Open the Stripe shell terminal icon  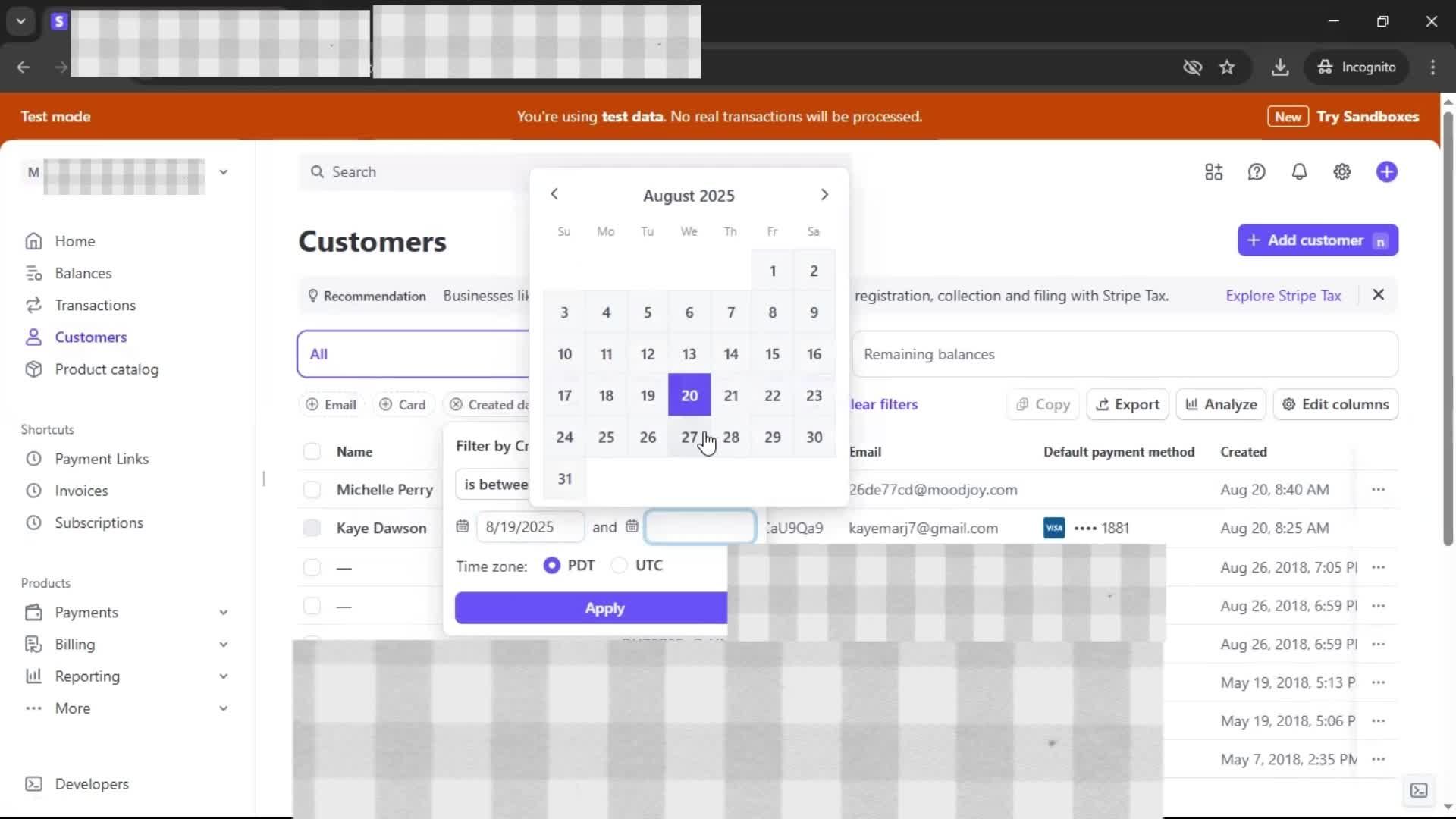tap(1418, 790)
